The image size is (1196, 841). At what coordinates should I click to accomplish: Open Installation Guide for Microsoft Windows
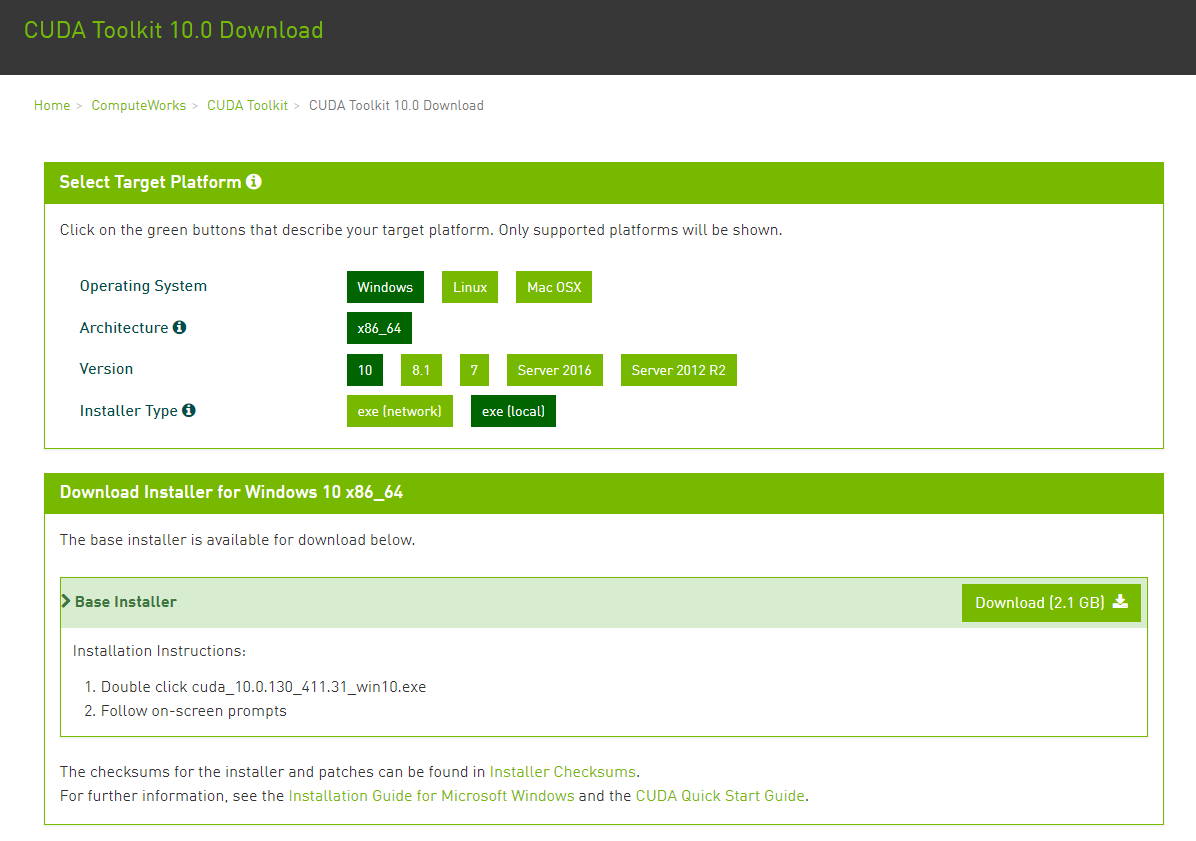[431, 796]
